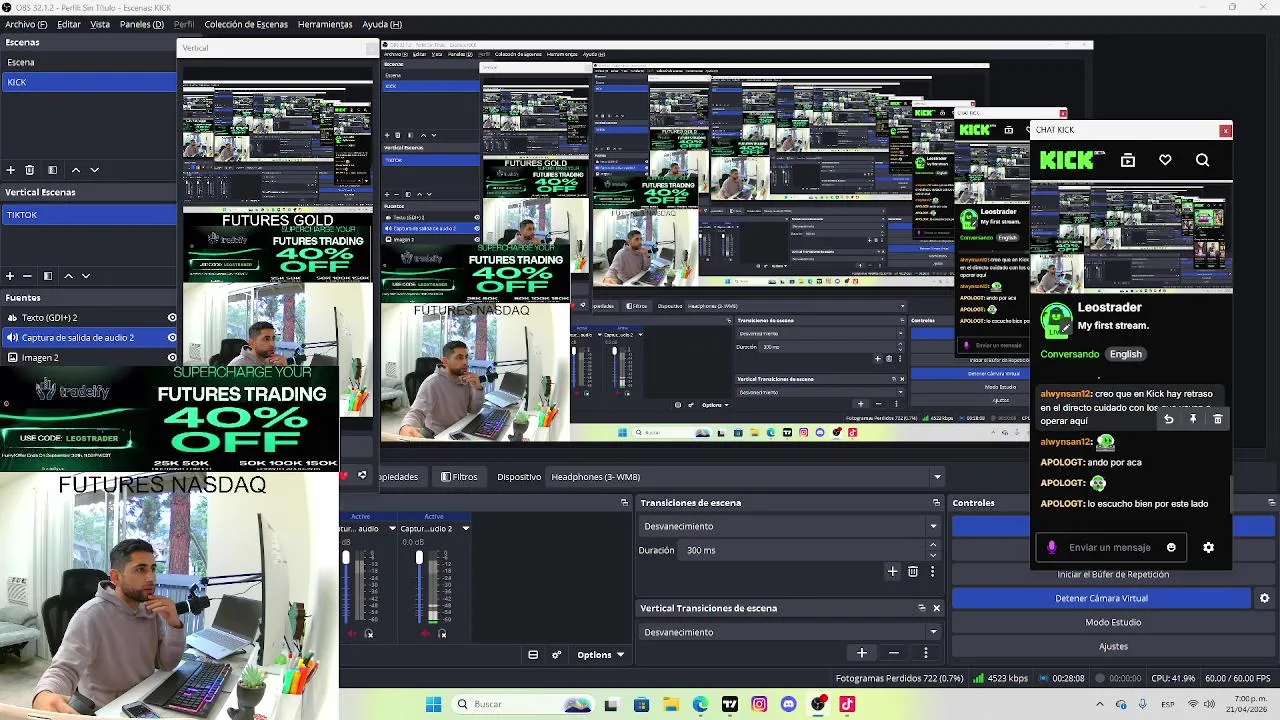Delete the selected scene with trash icon
This screenshot has width=1280, height=720.
30,170
